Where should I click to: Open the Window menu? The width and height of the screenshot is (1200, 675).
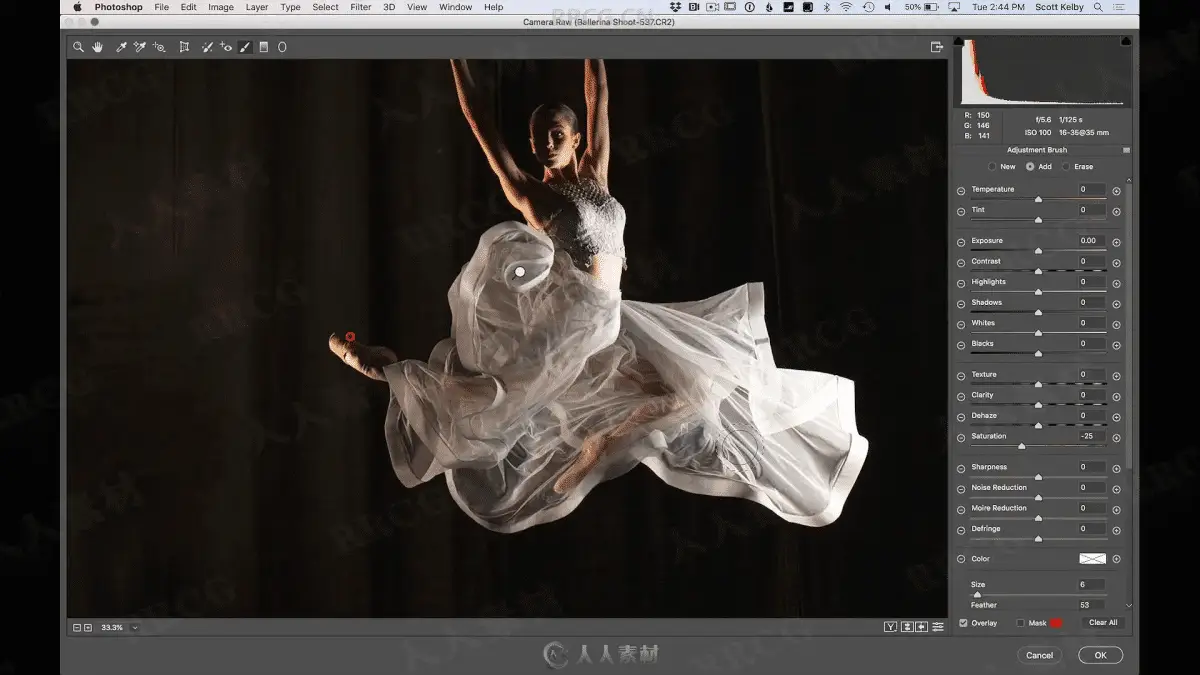456,7
